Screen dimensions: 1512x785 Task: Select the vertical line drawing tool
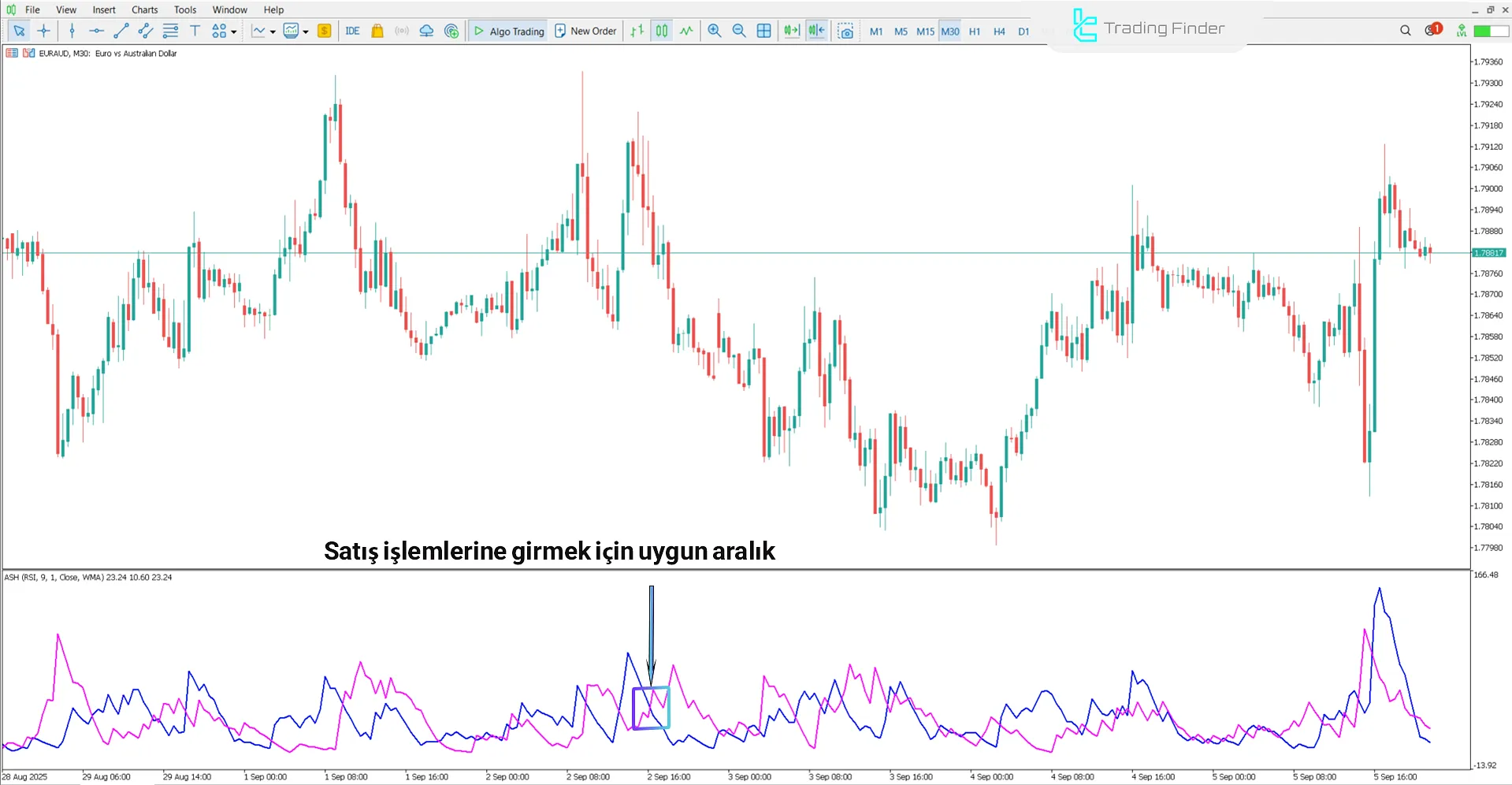click(72, 31)
